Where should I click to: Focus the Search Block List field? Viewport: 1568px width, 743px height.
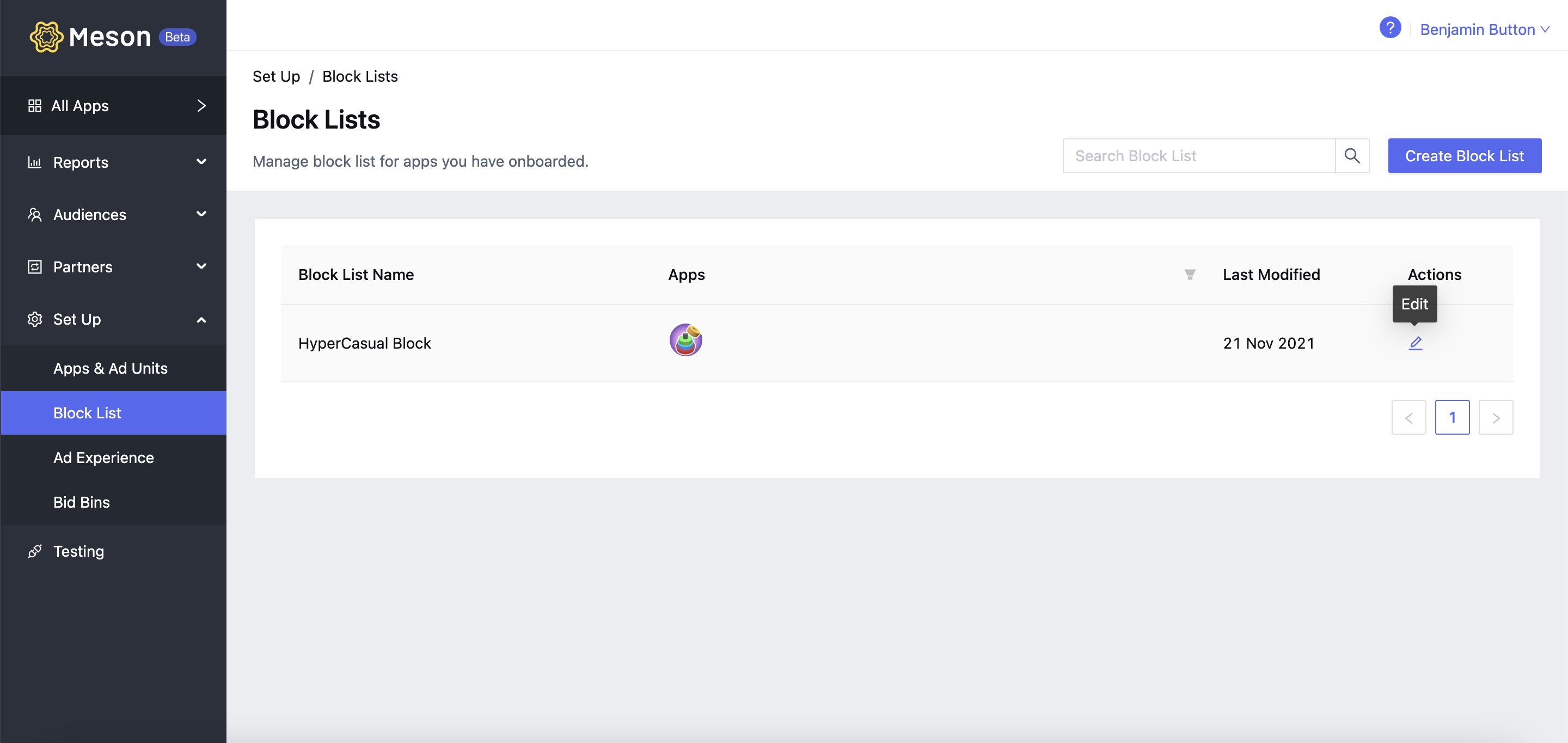(x=1198, y=156)
